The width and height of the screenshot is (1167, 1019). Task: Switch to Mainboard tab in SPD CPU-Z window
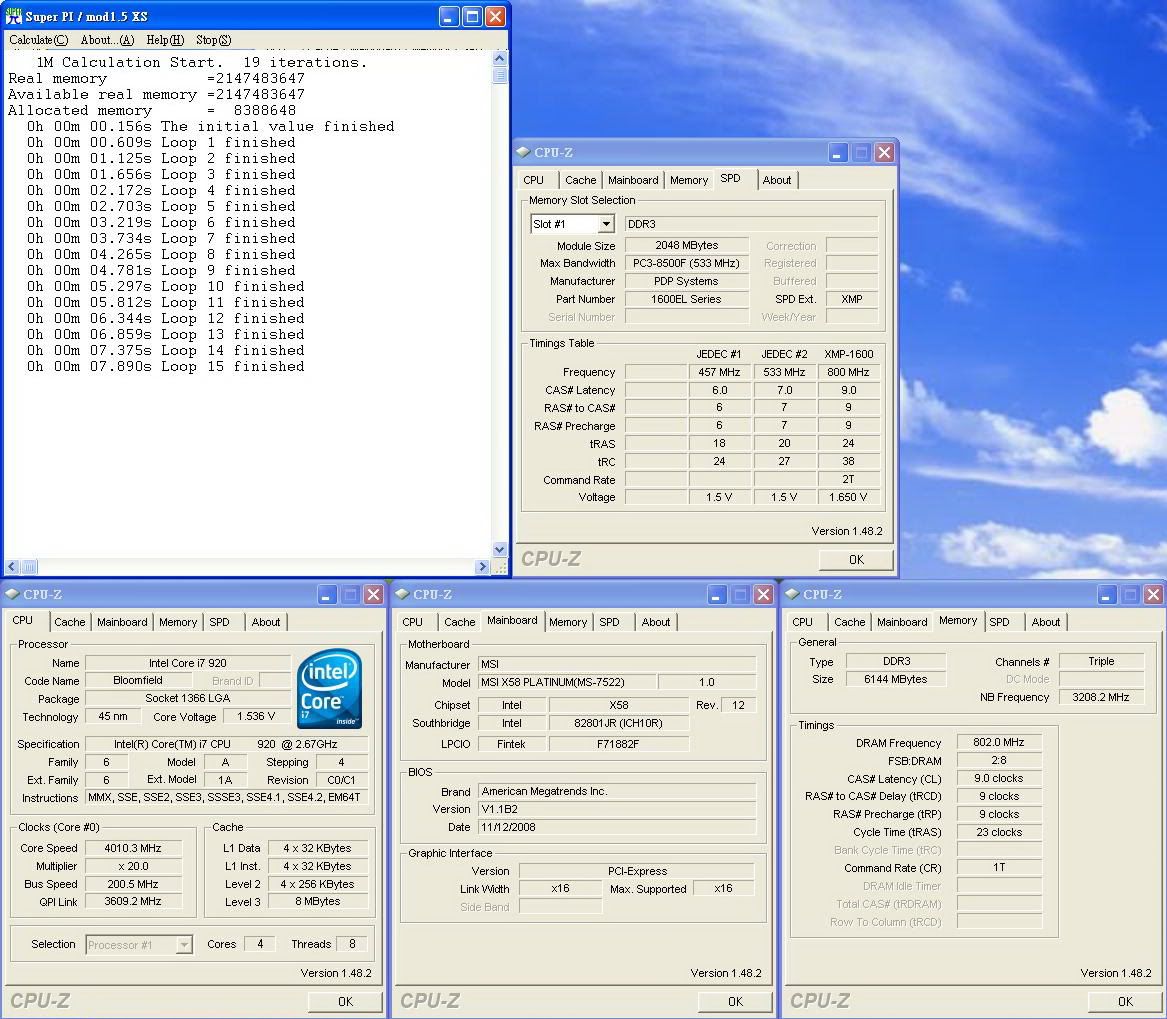tap(633, 180)
